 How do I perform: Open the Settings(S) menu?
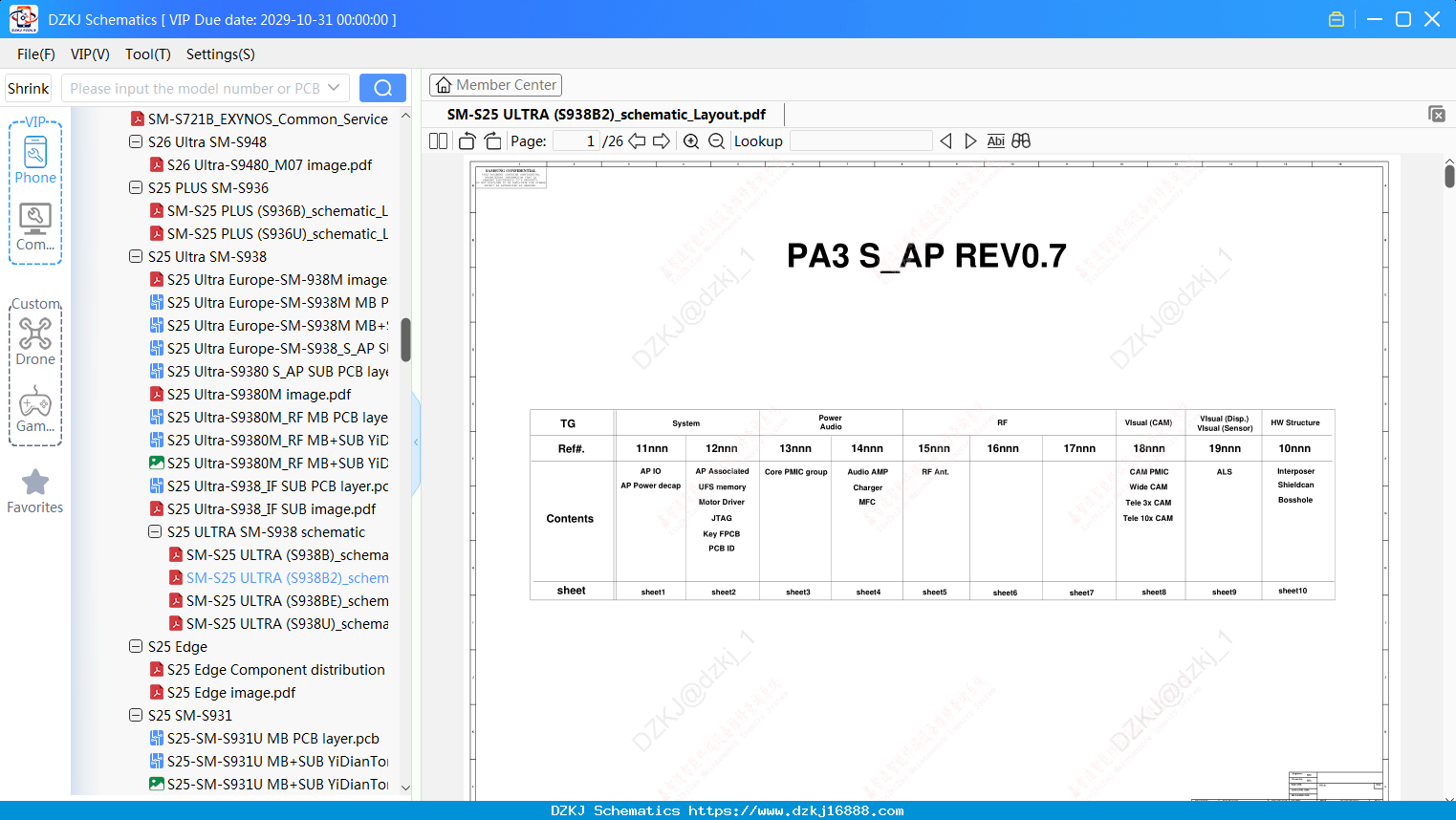point(221,54)
